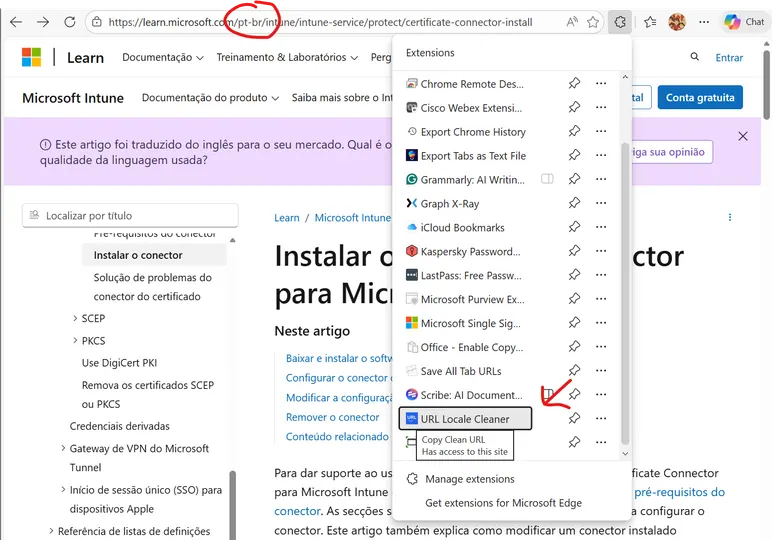Image resolution: width=772 pixels, height=540 pixels.
Task: Click Localizar por título filter field
Action: pos(130,216)
